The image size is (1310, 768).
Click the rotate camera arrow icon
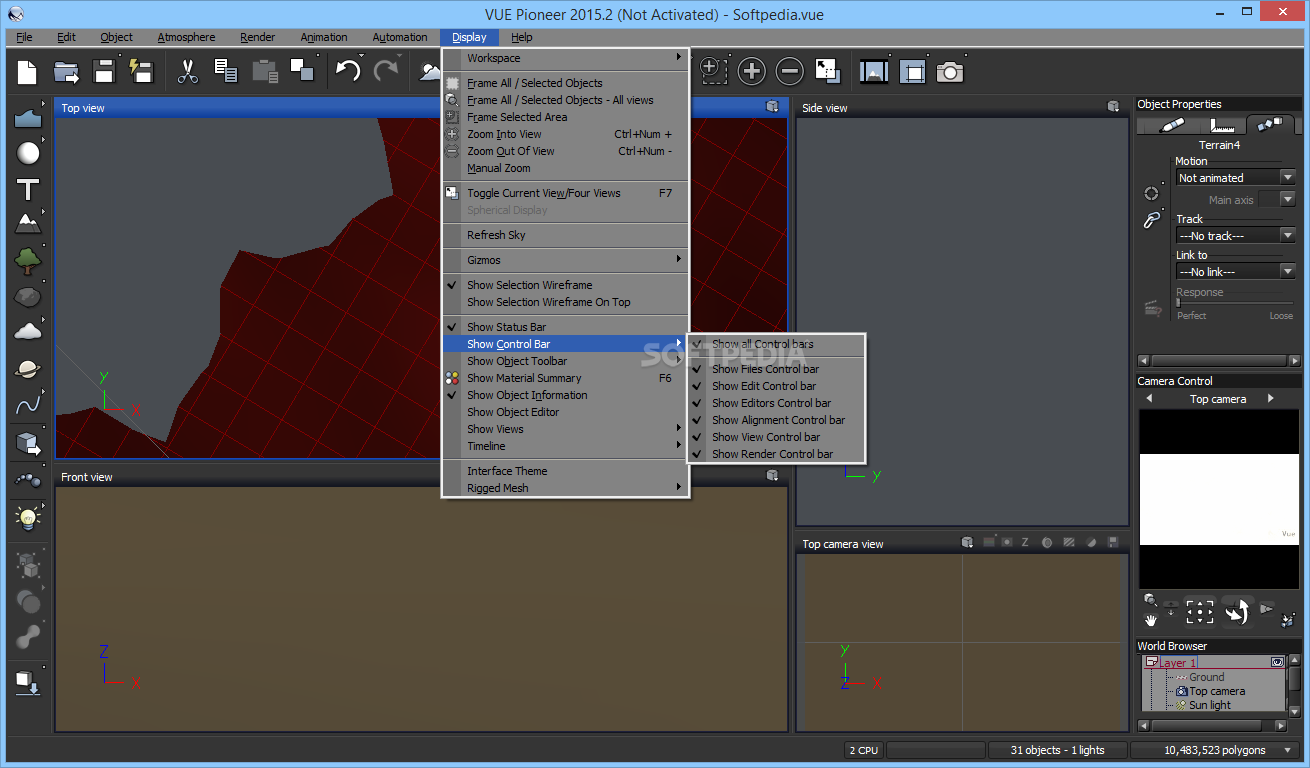[x=1238, y=612]
